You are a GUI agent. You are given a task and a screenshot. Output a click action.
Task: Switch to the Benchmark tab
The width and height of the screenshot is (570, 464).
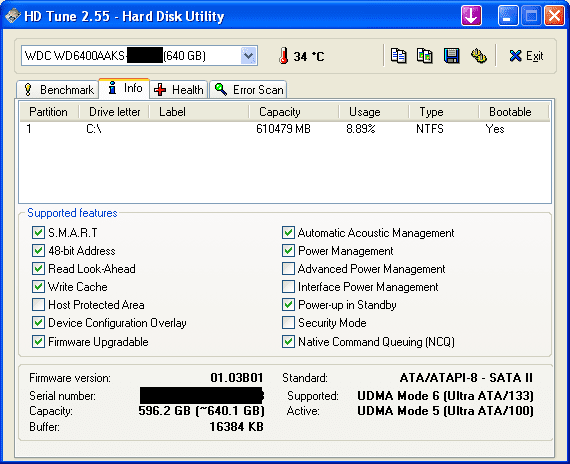[x=59, y=89]
